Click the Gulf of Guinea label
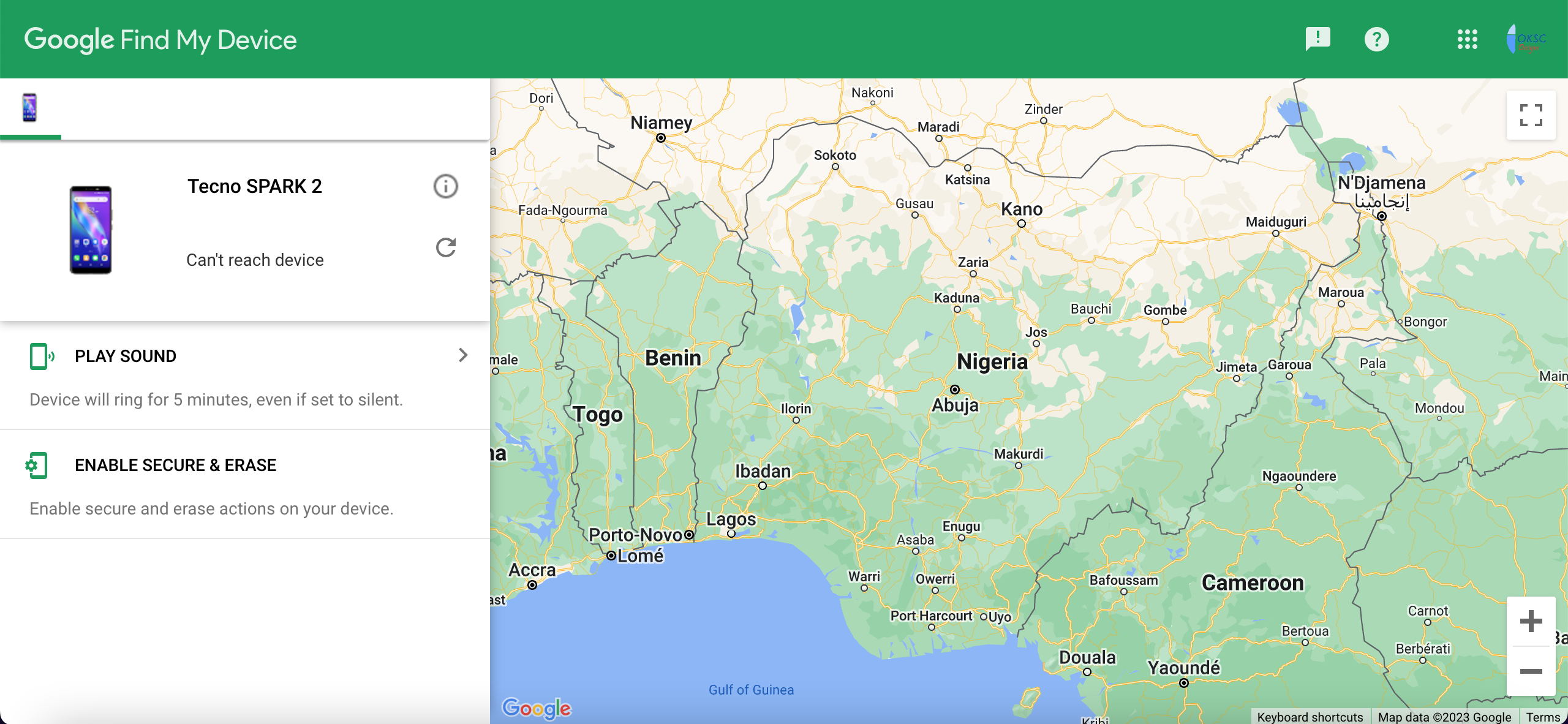This screenshot has height=724, width=1568. [751, 690]
